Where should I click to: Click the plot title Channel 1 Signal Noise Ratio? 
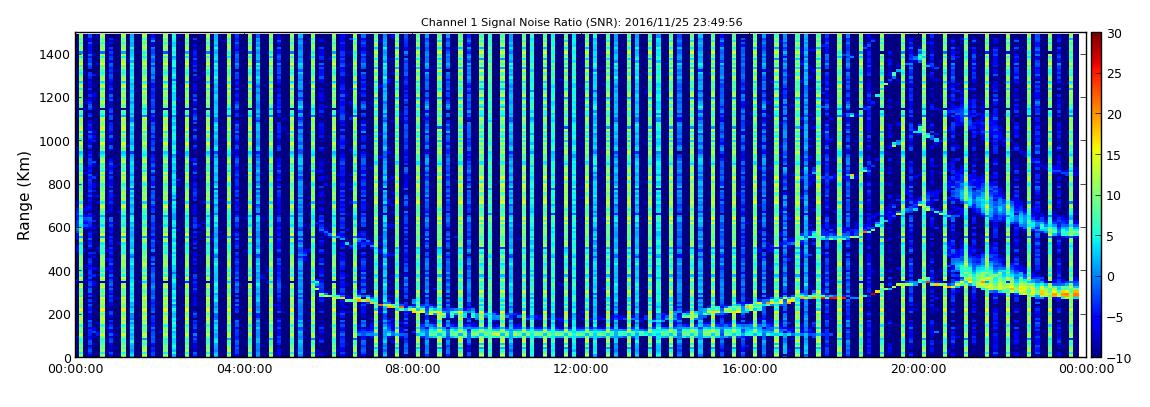pyautogui.click(x=582, y=23)
